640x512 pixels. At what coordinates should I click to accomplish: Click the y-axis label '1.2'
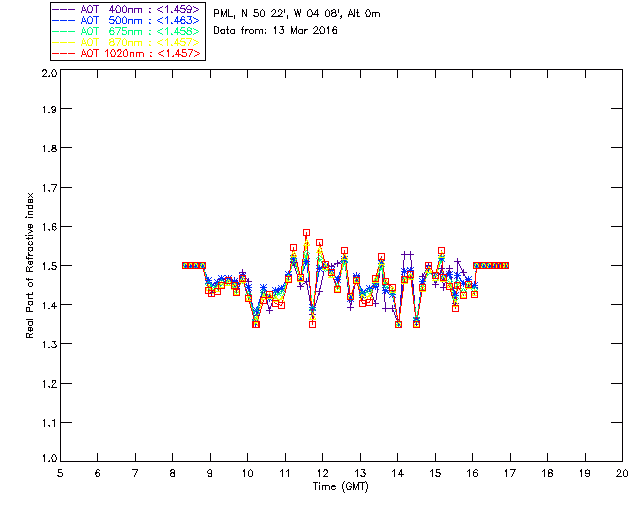[49, 384]
